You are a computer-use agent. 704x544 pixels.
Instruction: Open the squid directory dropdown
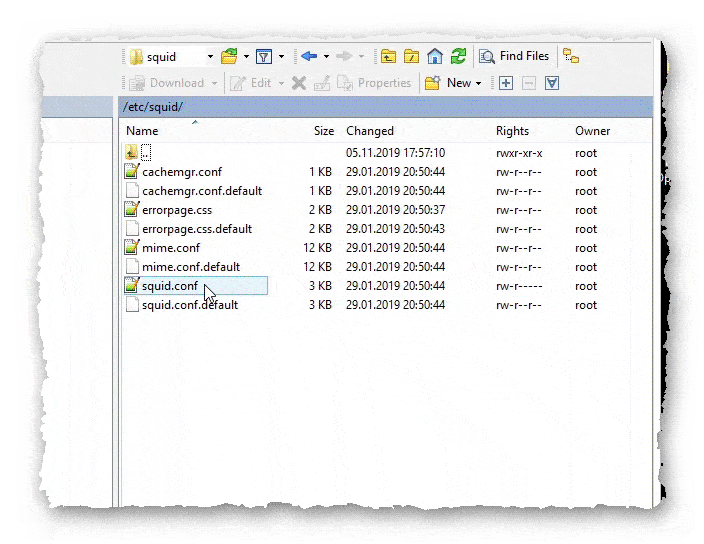point(209,57)
